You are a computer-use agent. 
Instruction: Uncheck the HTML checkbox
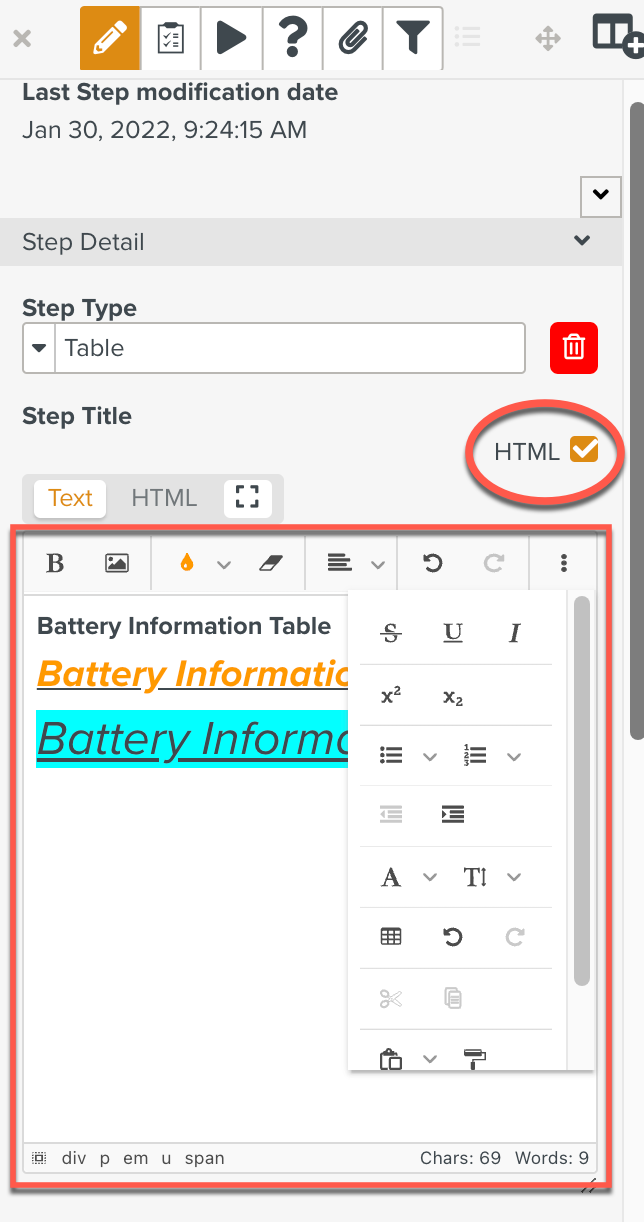(x=584, y=450)
